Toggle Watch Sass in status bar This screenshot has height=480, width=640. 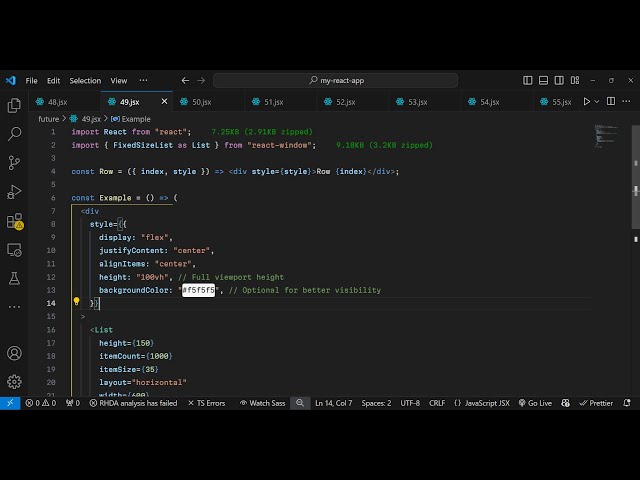tap(262, 403)
